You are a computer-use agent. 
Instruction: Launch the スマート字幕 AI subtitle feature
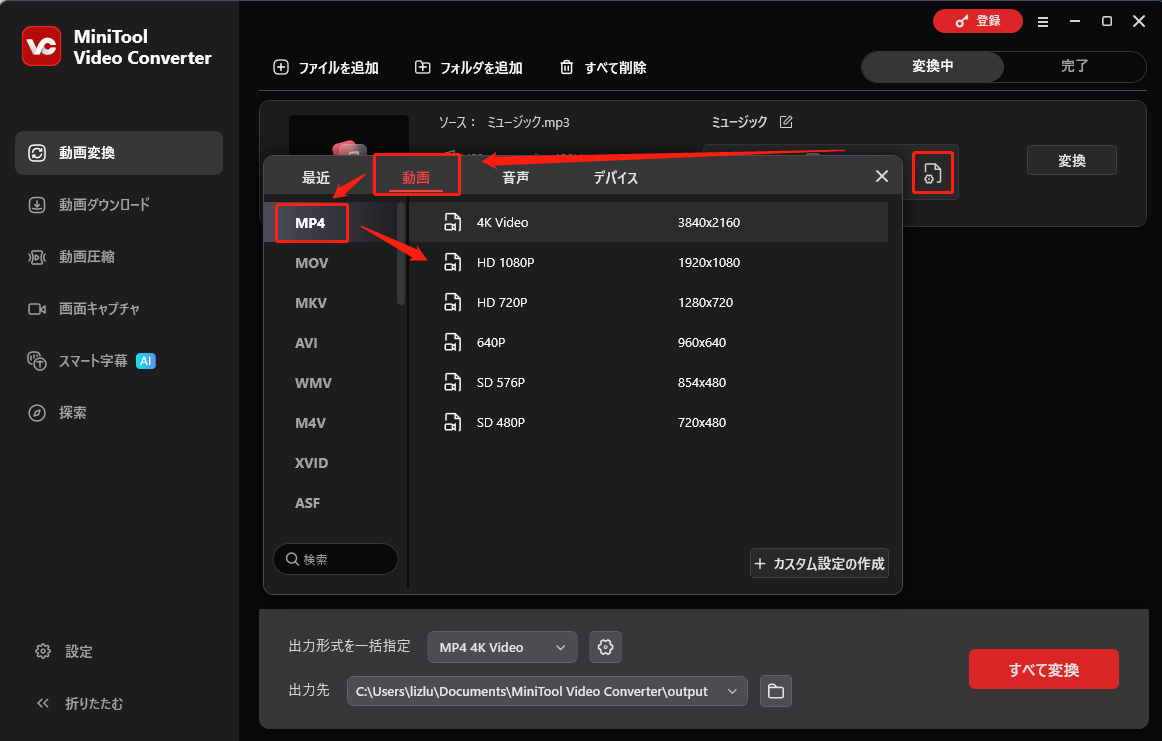point(93,360)
